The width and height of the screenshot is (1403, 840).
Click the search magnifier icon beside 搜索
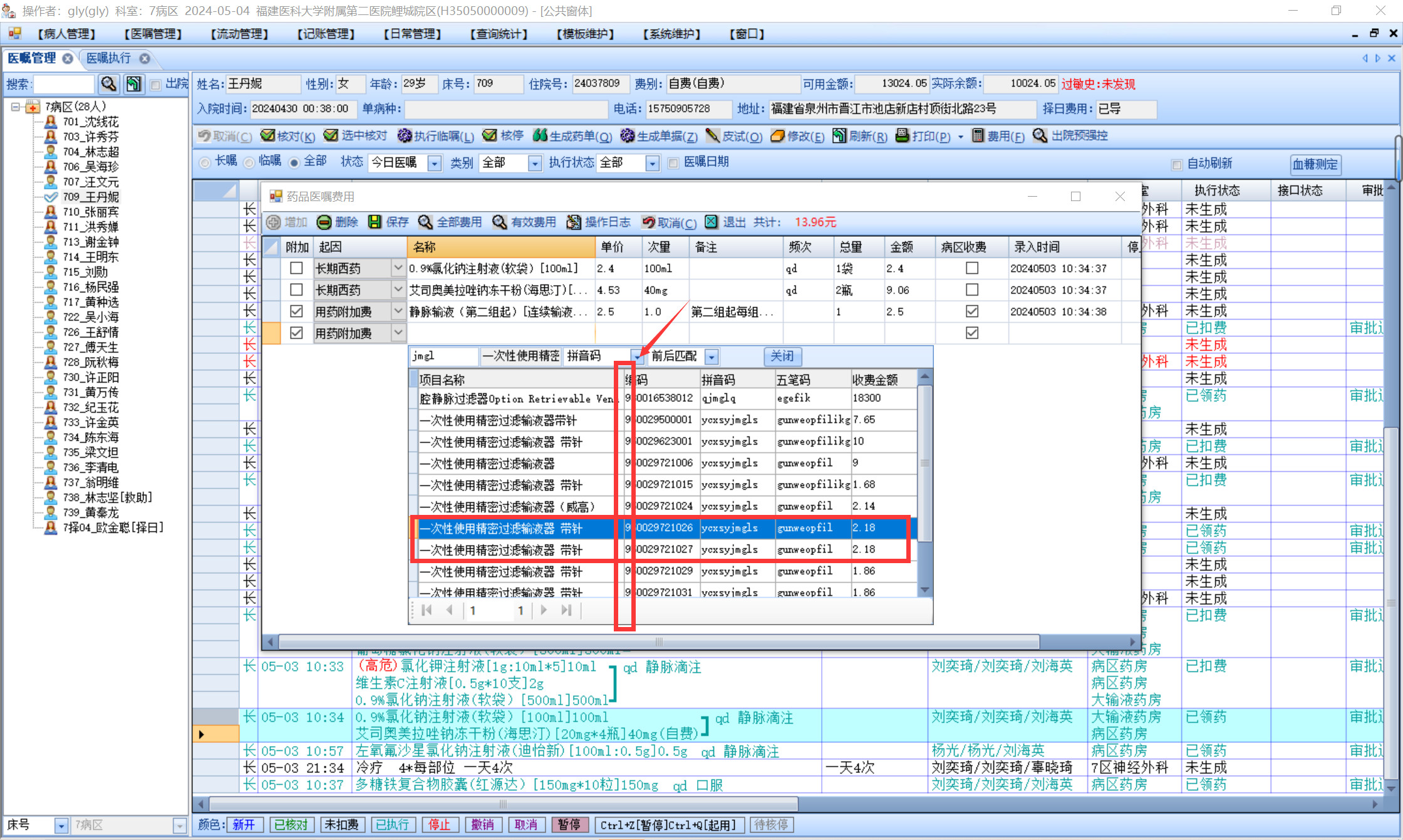coord(108,84)
